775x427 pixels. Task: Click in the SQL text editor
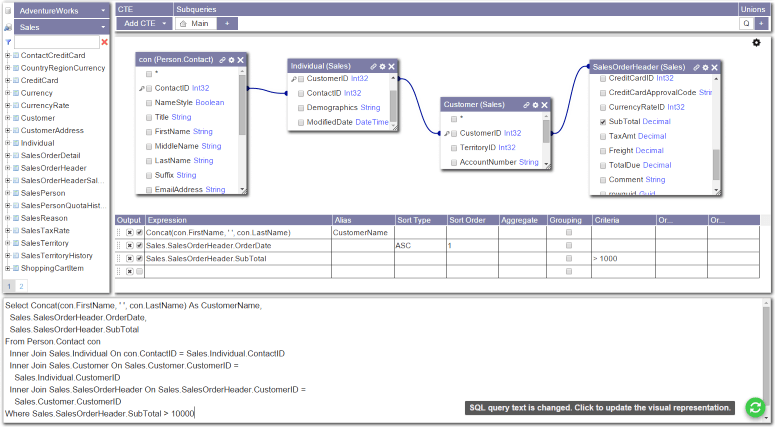[x=383, y=360]
